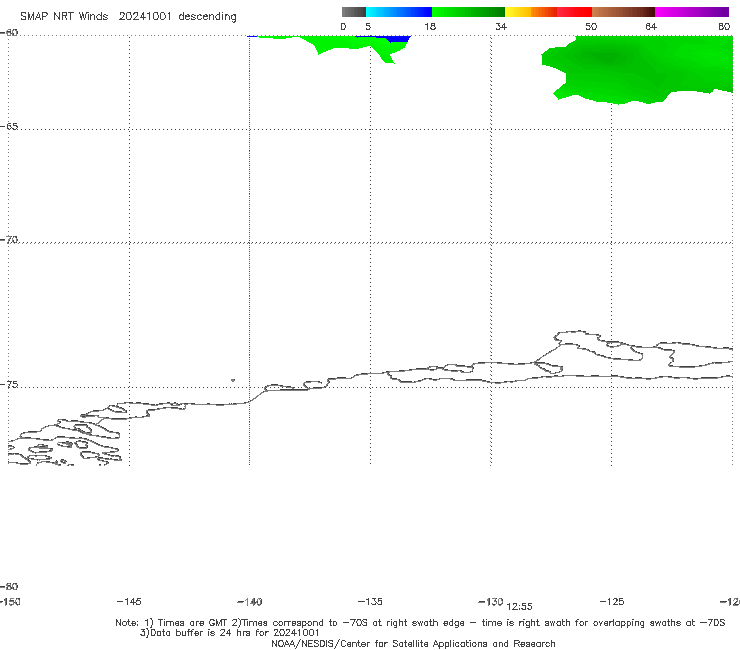Click the latitude label '-65'
This screenshot has height=650, width=740.
click(9, 127)
